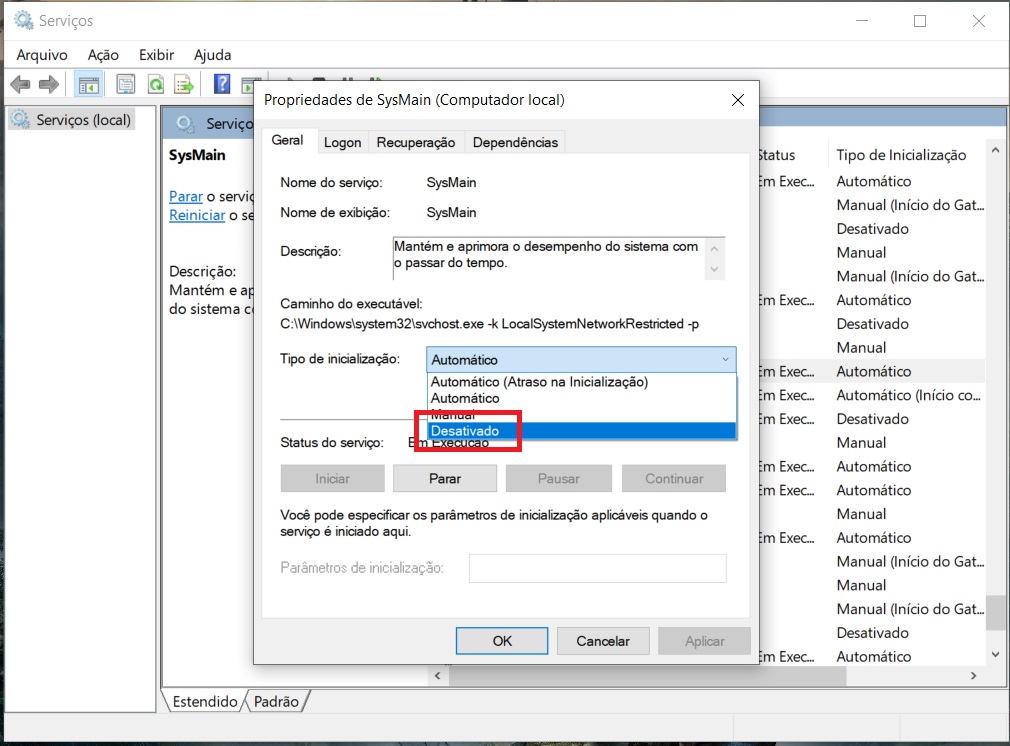The width and height of the screenshot is (1010, 746).
Task: Click the Parar link in Serviços pane
Action: coord(186,196)
